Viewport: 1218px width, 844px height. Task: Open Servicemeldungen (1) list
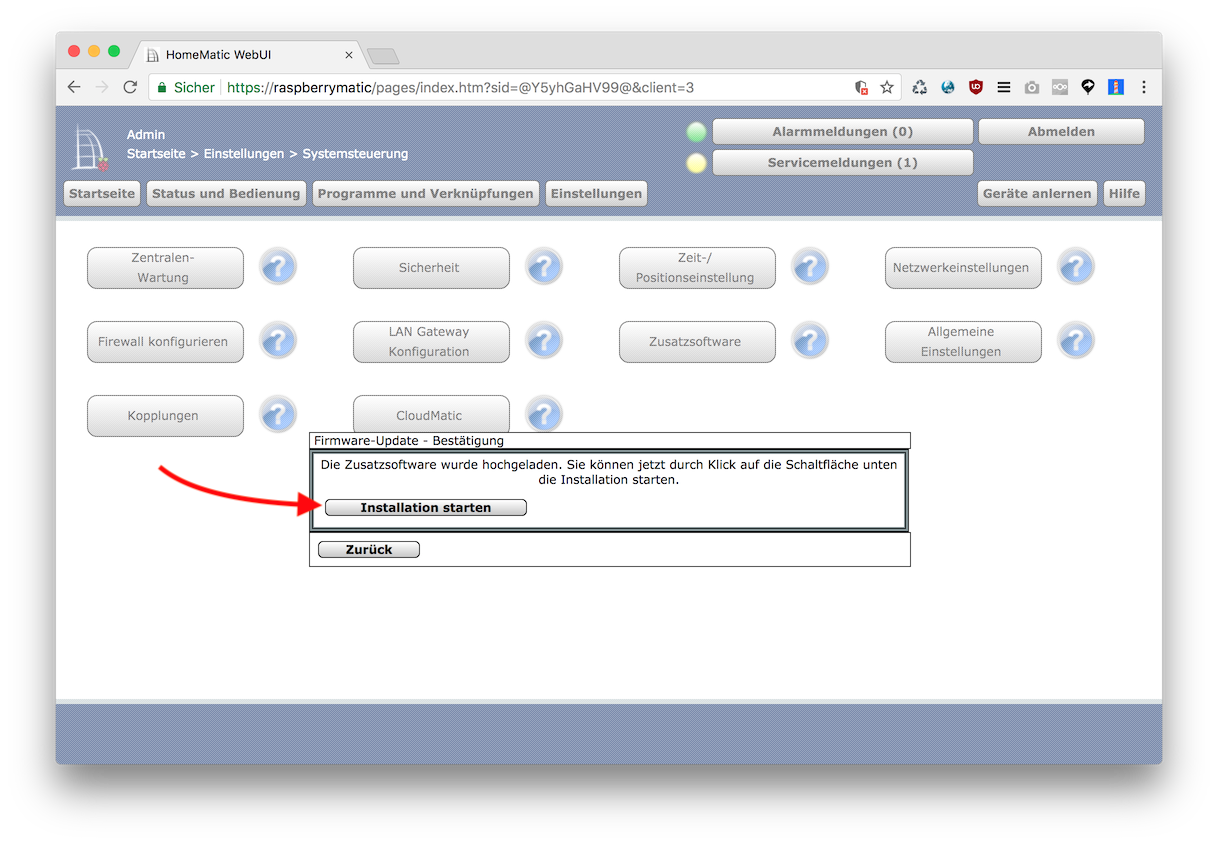(x=842, y=163)
